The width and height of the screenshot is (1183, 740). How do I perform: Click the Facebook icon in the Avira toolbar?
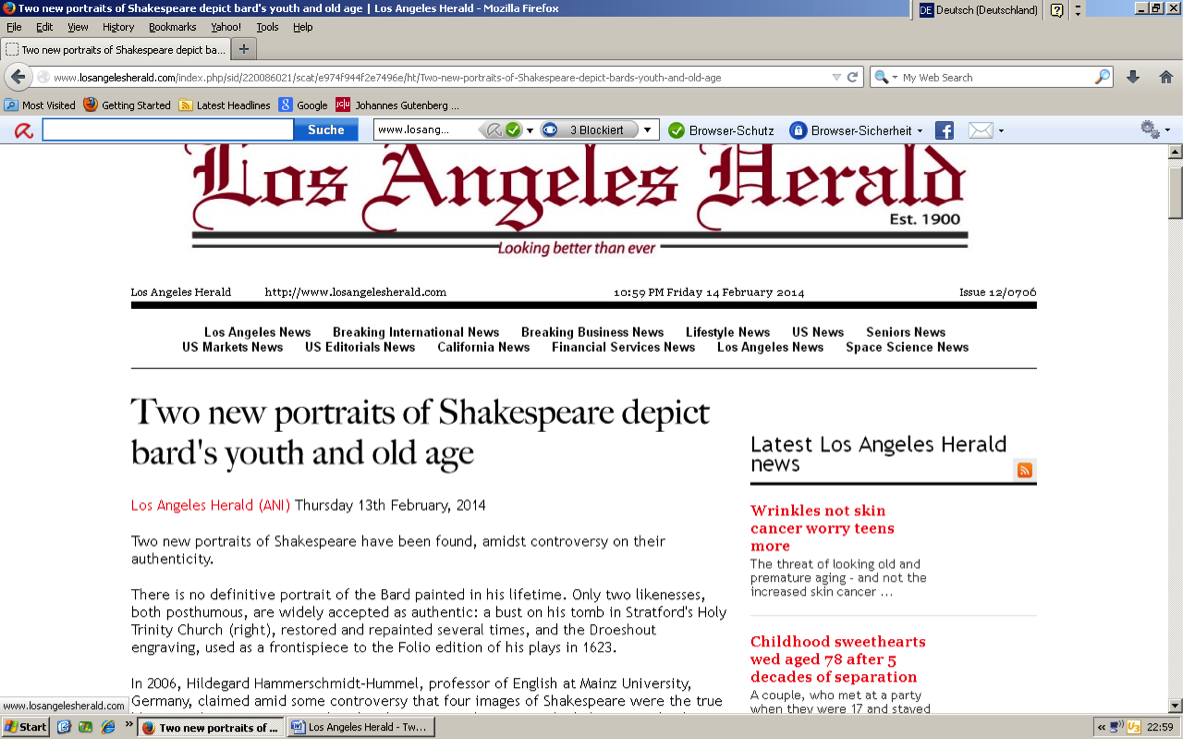click(x=944, y=130)
